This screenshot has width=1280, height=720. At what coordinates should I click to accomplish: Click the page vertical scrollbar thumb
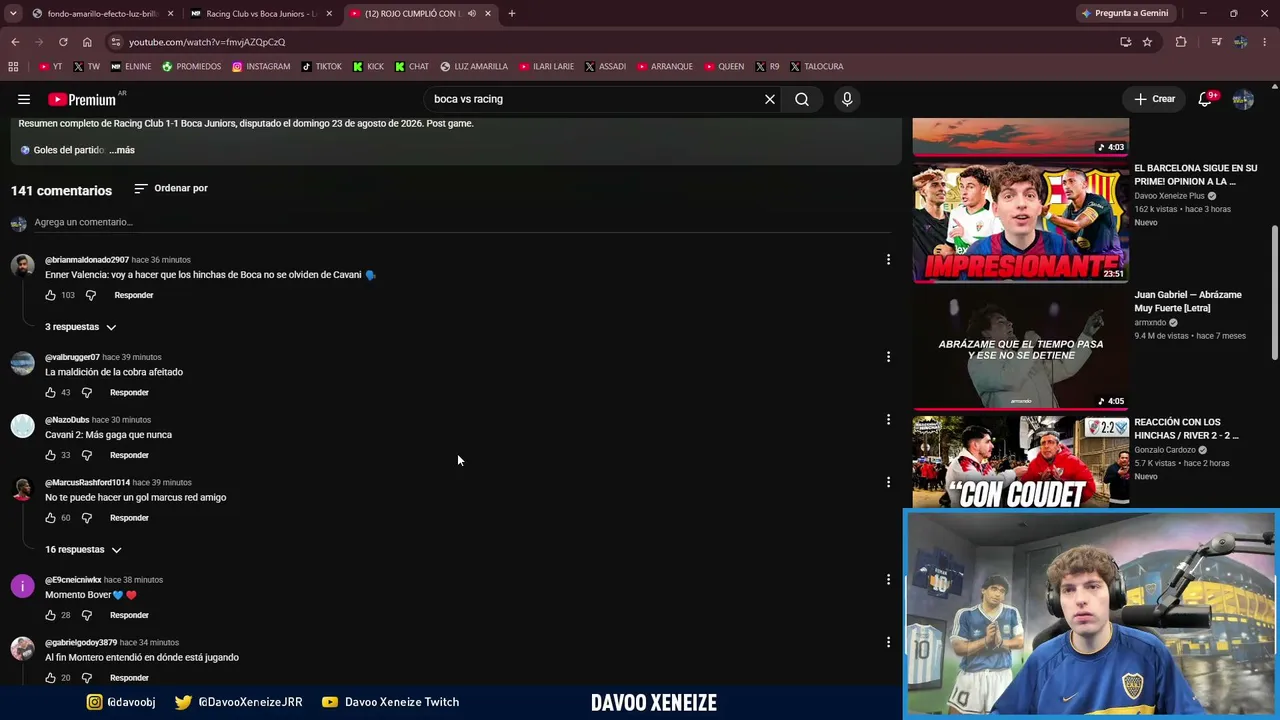pos(1274,293)
